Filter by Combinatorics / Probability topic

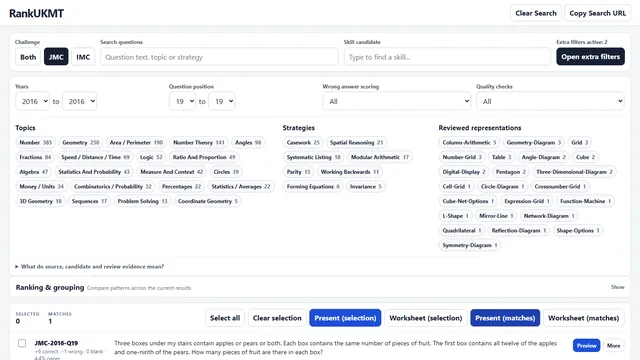112,187
